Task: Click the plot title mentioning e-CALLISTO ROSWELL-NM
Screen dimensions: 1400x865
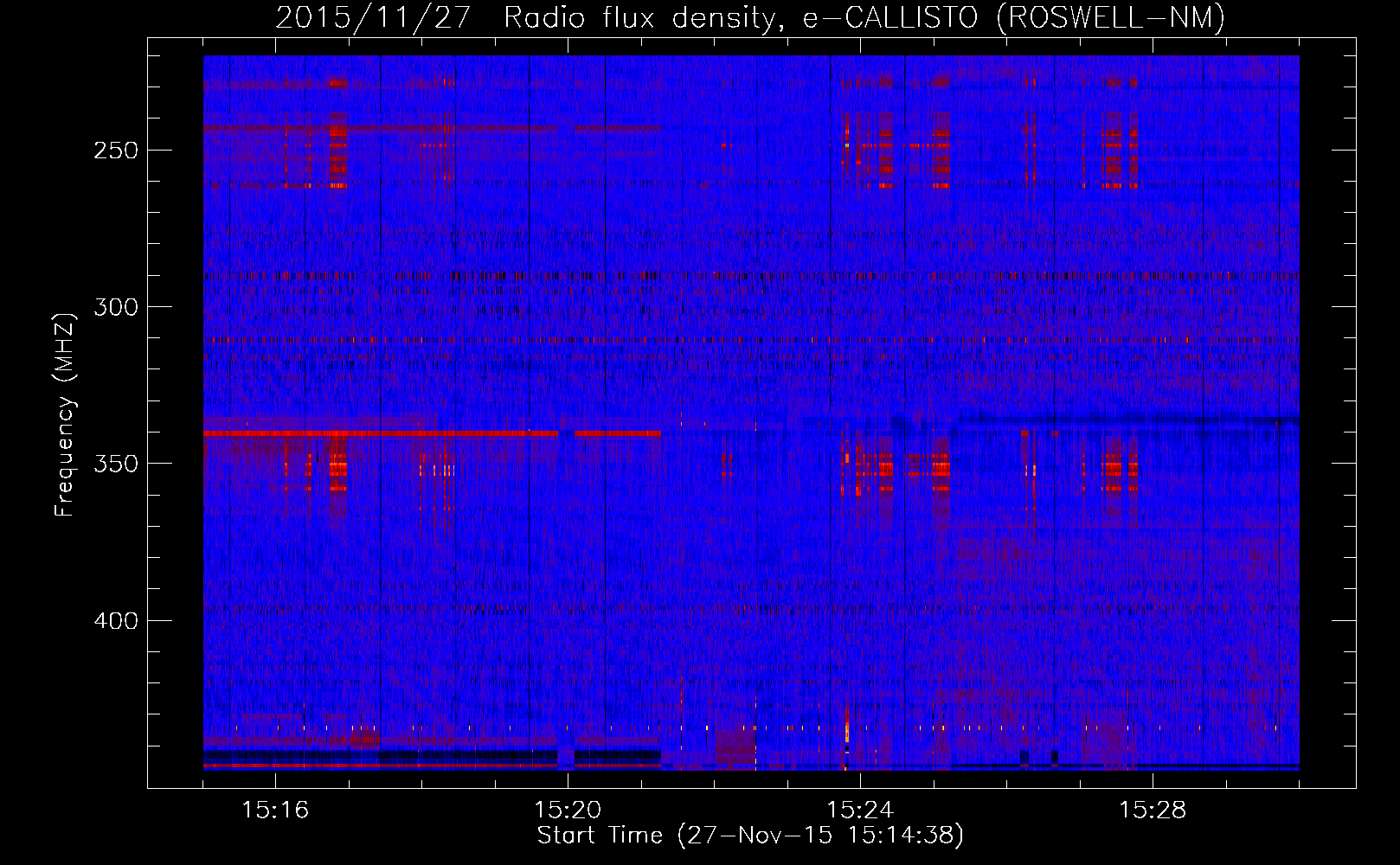Action: tap(750, 17)
